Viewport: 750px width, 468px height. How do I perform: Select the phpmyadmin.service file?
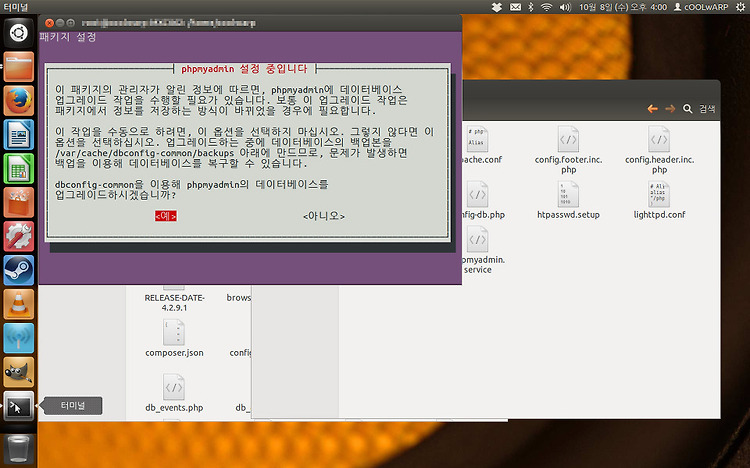478,250
